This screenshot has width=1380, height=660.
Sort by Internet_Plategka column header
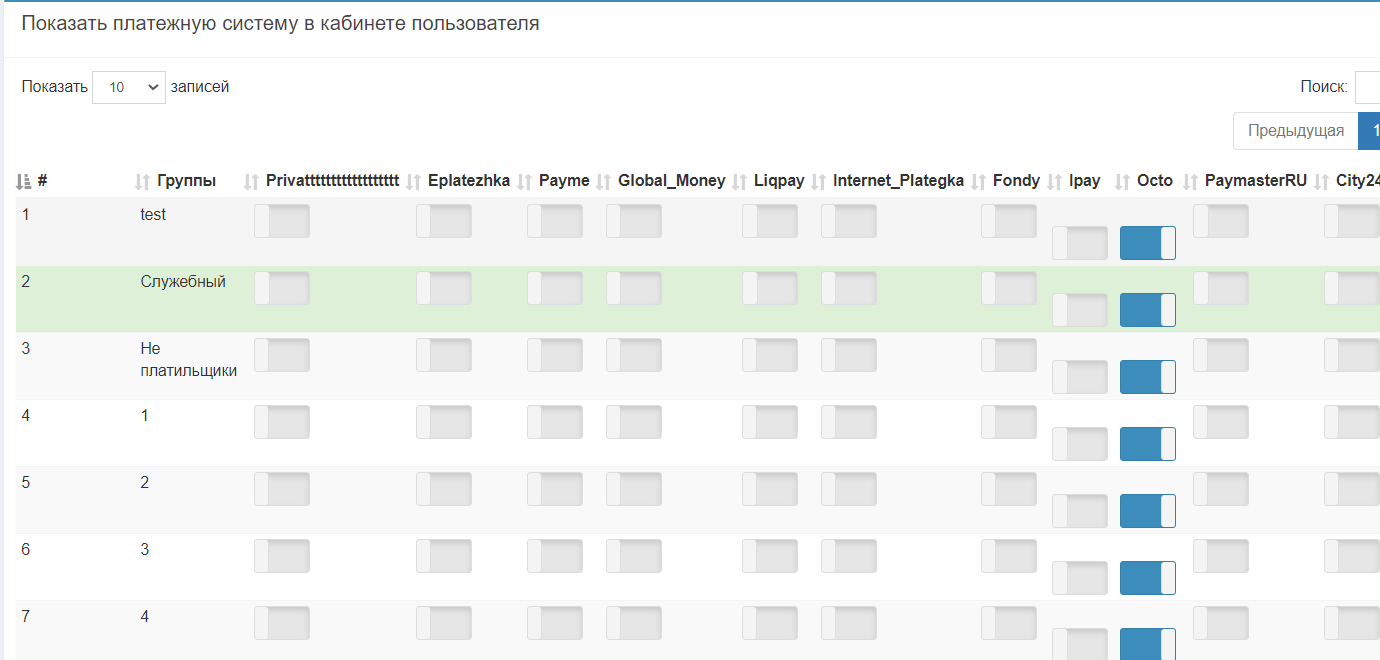tap(897, 181)
